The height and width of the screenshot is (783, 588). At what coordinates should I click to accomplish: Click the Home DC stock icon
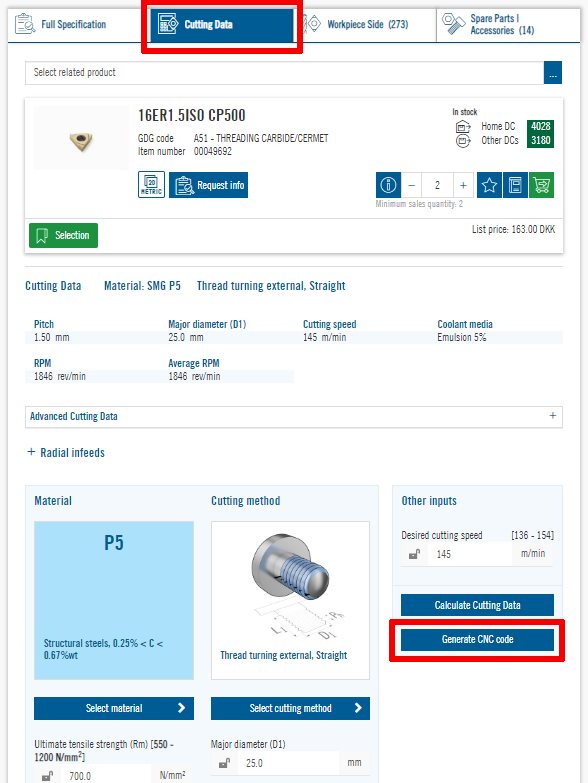(463, 127)
